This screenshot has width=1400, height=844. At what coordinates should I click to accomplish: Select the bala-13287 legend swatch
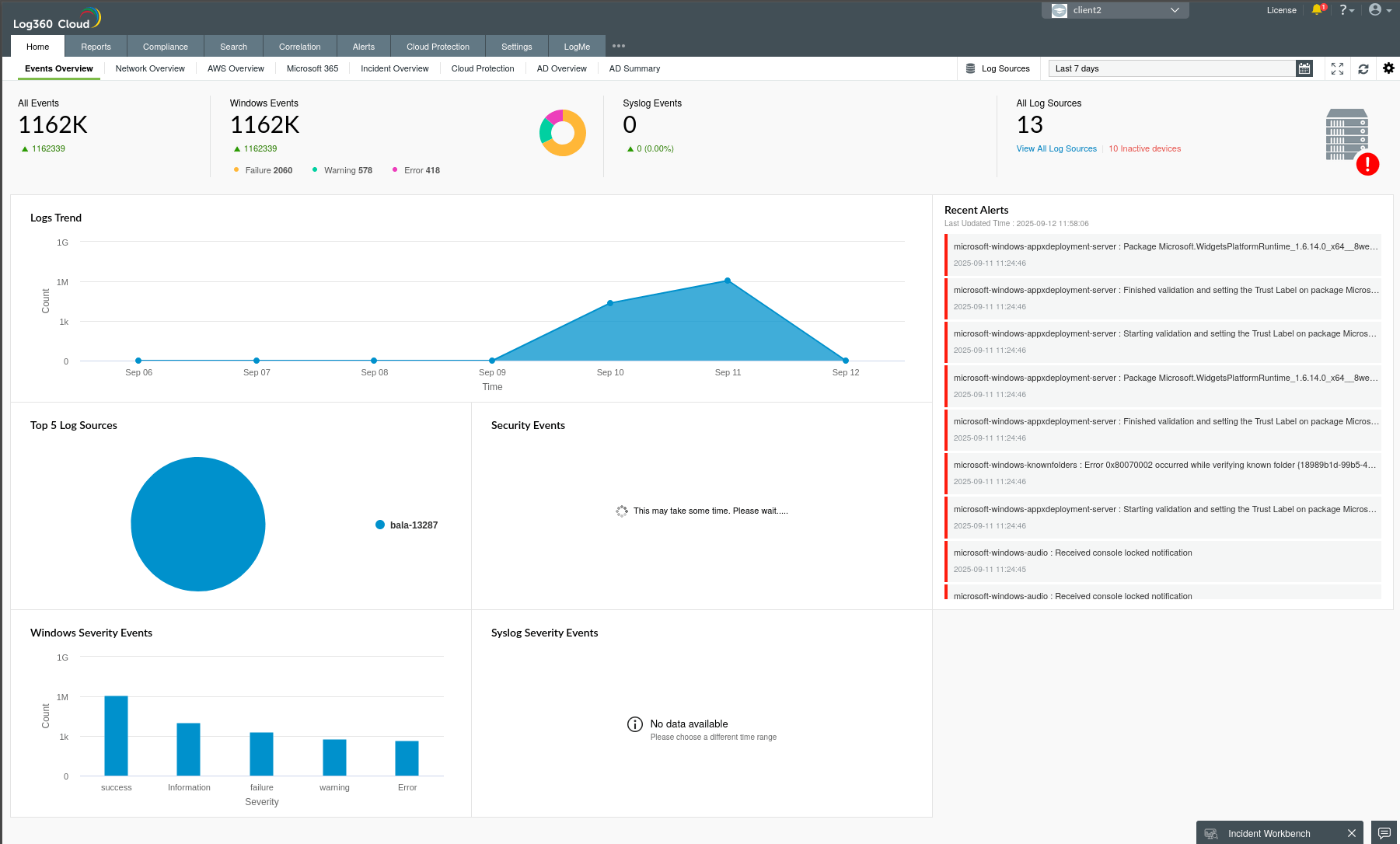click(379, 525)
